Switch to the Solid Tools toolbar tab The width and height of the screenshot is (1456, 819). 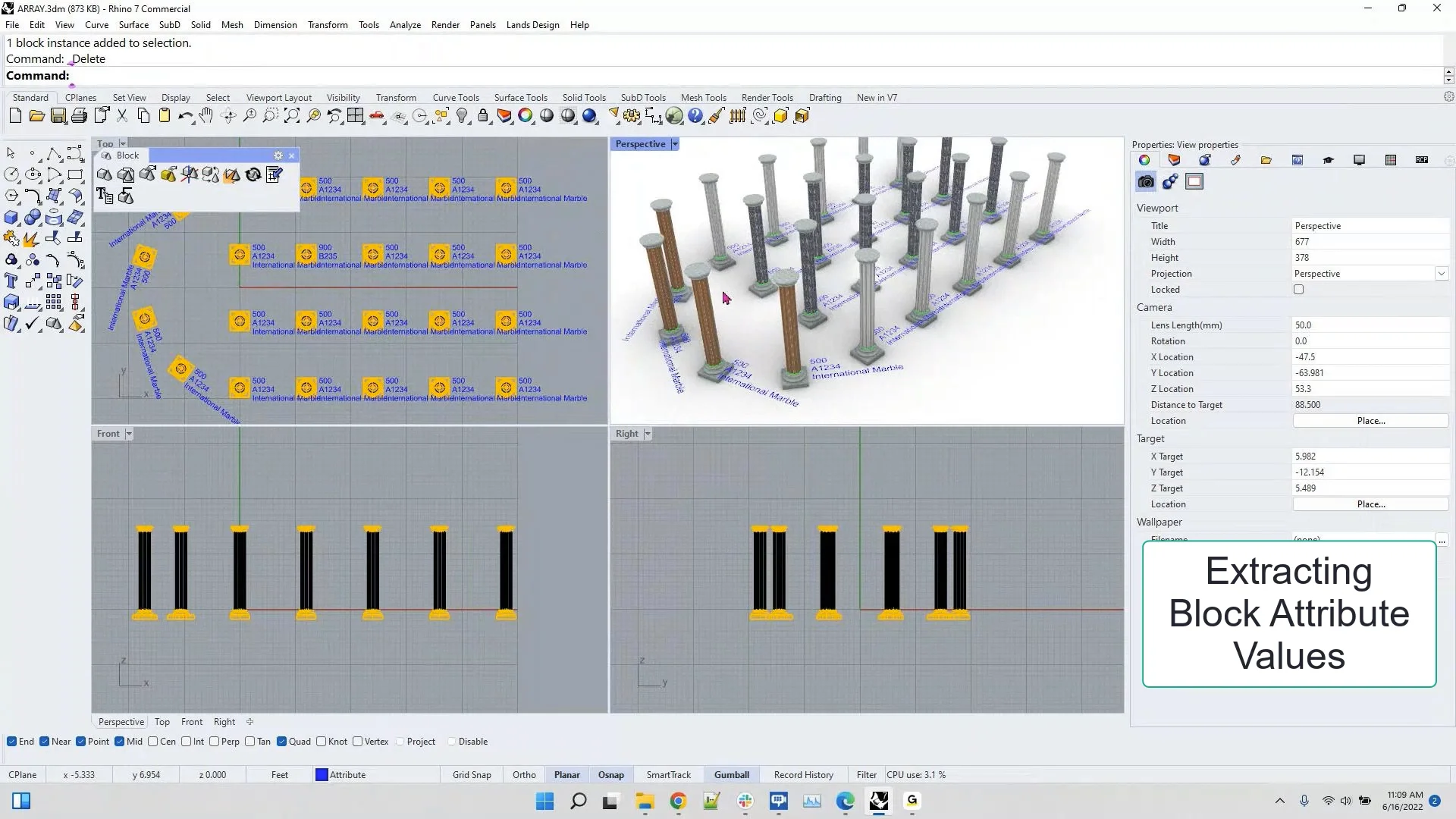584,97
